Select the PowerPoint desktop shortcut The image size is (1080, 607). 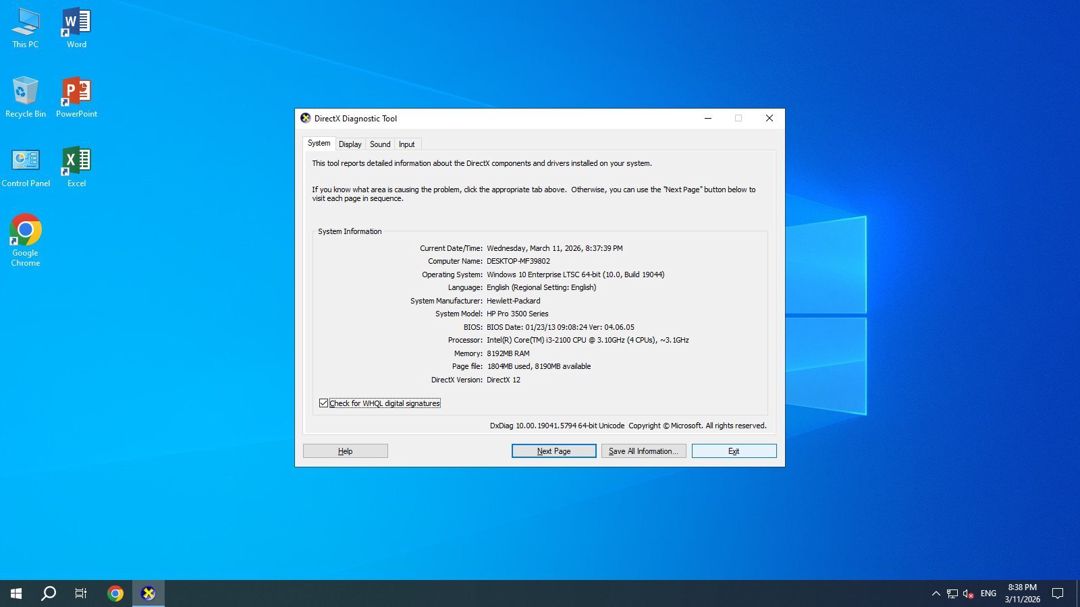coord(76,97)
